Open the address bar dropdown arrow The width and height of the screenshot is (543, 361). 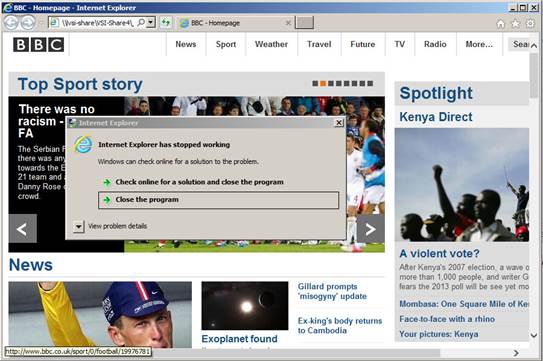tap(151, 23)
